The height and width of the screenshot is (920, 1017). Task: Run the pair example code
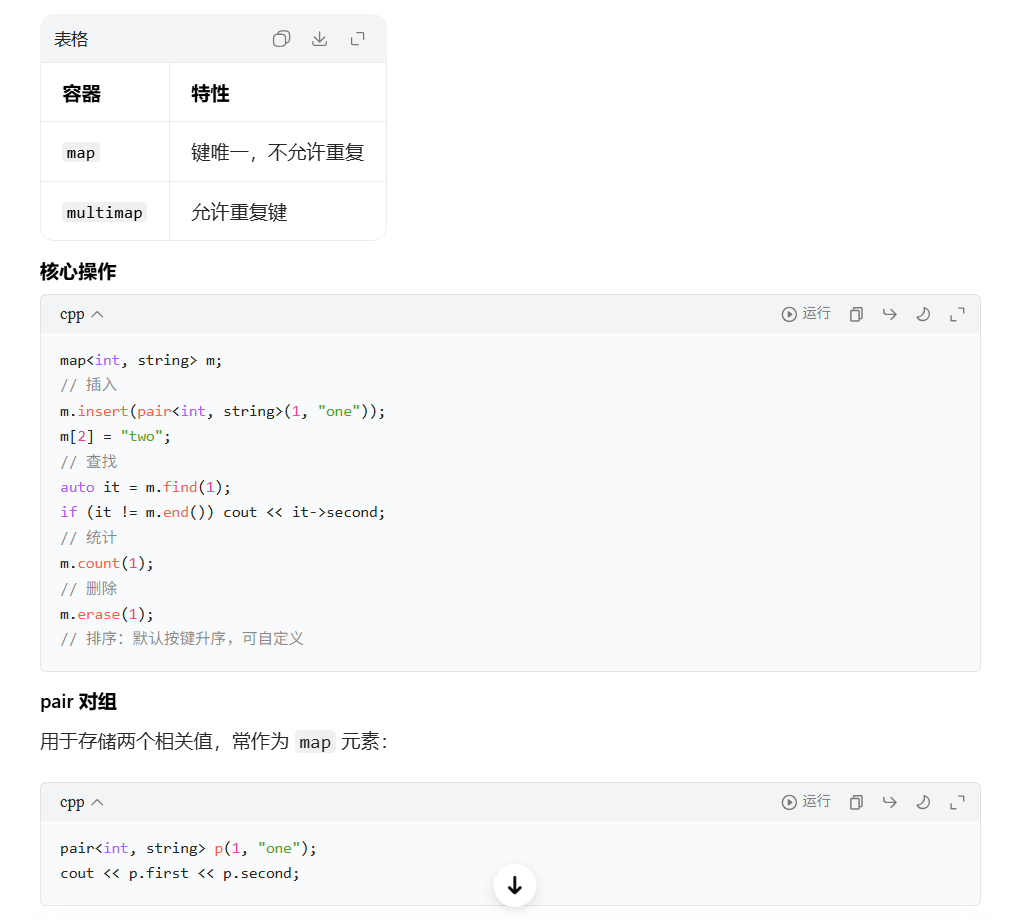tap(806, 802)
